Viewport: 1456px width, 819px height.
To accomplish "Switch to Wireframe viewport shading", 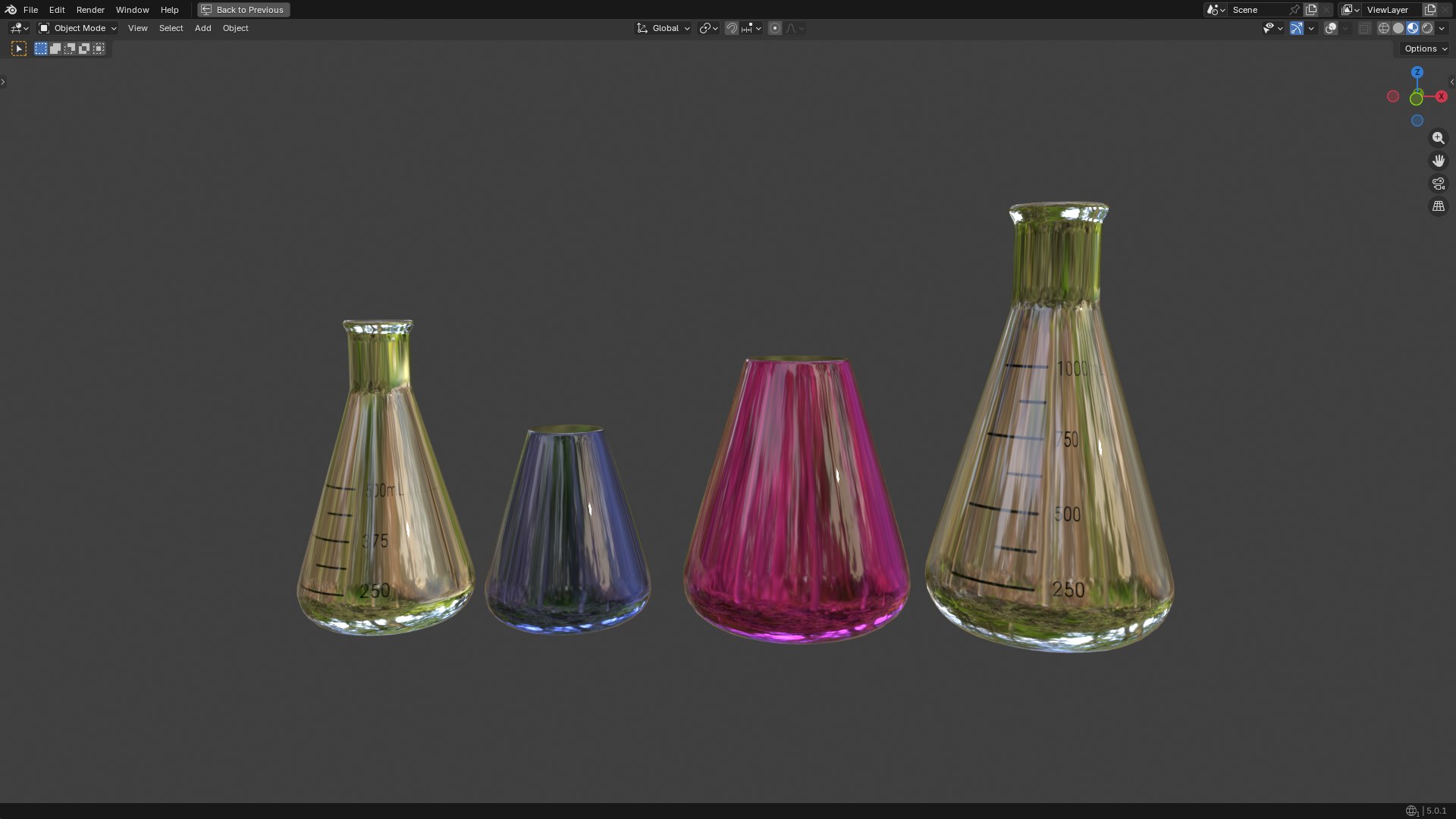I will coord(1384,28).
